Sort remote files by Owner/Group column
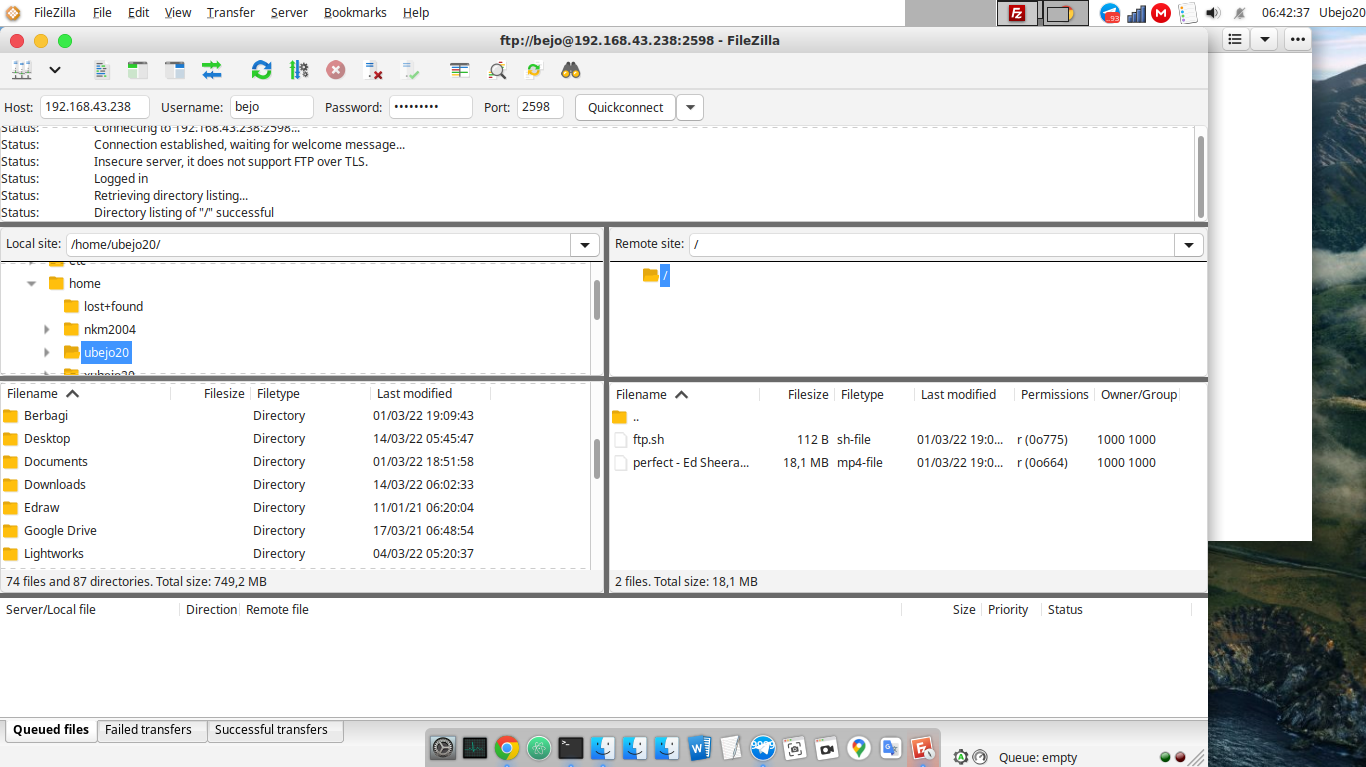1366x767 pixels. [x=1138, y=395]
